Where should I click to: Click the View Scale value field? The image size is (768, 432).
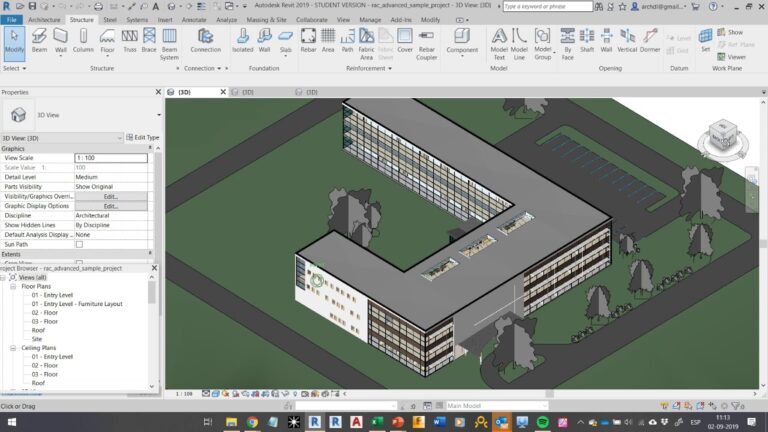(111, 158)
